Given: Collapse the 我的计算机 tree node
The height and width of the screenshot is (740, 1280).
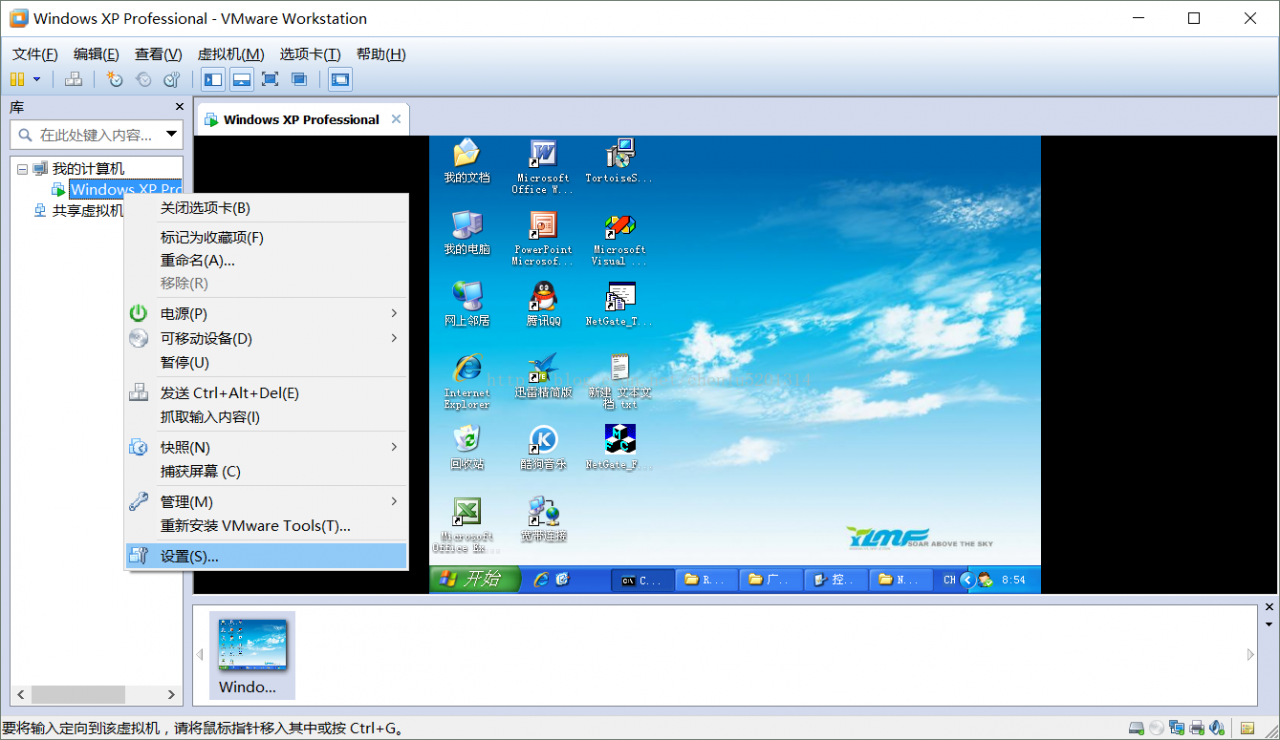Looking at the screenshot, I should coord(22,169).
